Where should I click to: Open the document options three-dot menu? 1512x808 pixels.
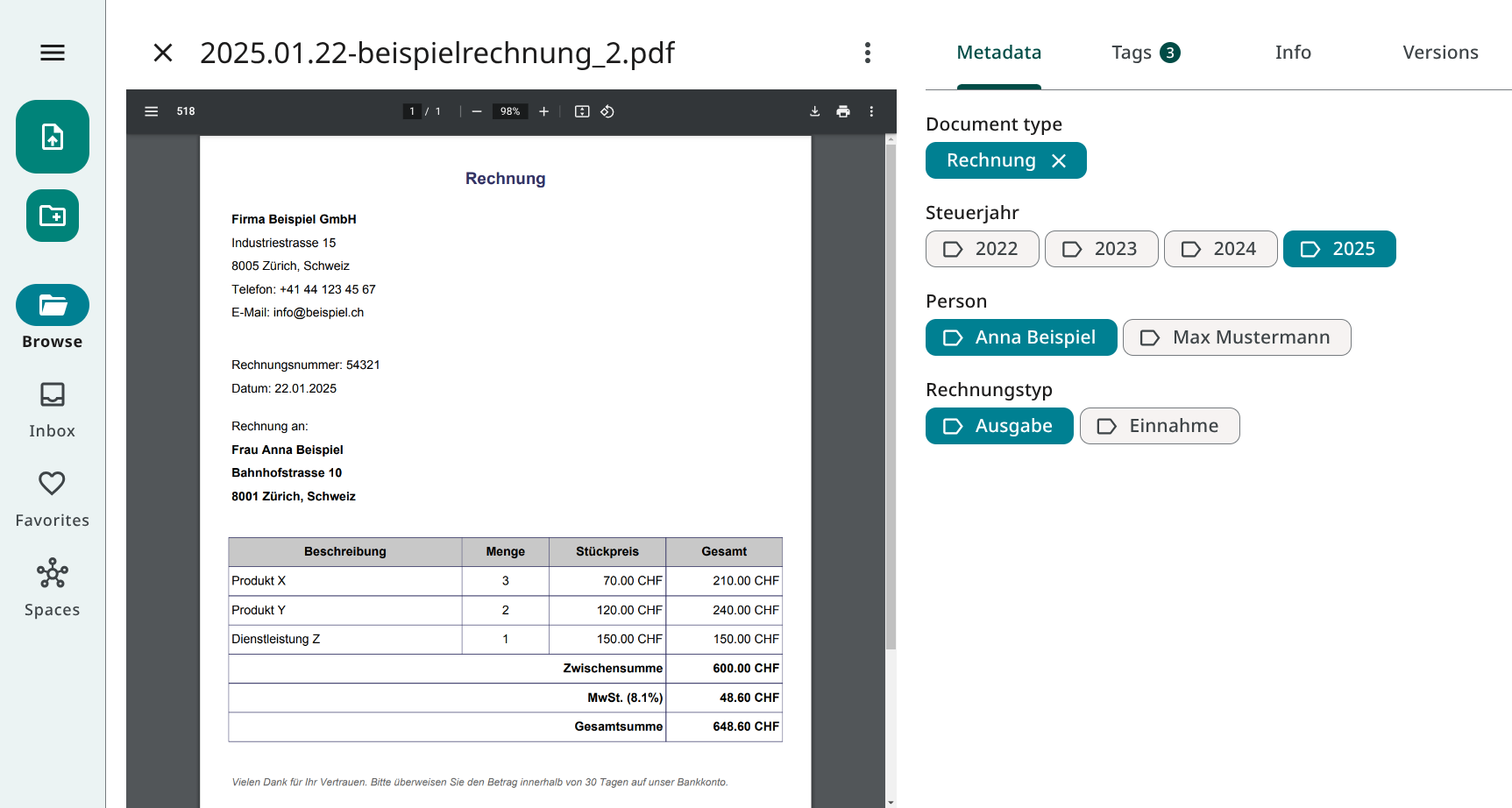[868, 53]
